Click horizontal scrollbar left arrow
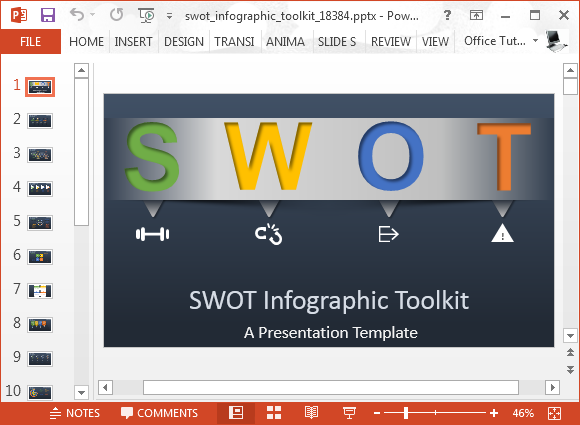The image size is (580, 425). (x=105, y=388)
